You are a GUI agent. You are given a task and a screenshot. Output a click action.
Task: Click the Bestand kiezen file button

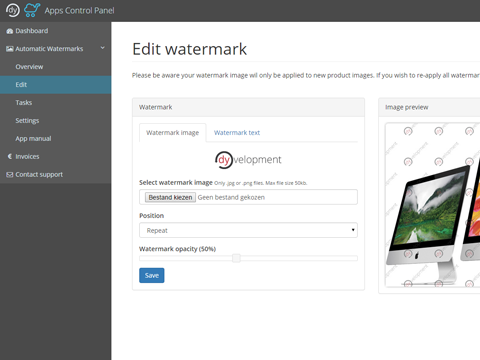click(x=170, y=197)
